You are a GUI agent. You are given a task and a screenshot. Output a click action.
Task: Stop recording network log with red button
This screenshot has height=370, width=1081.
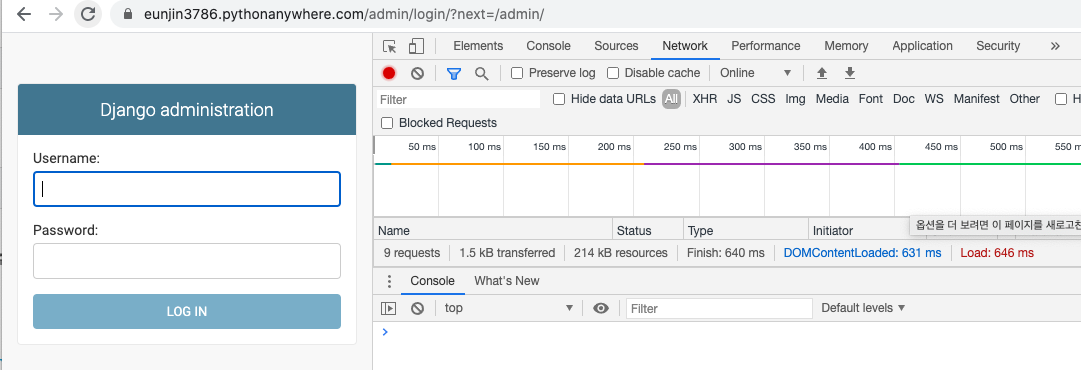(389, 73)
